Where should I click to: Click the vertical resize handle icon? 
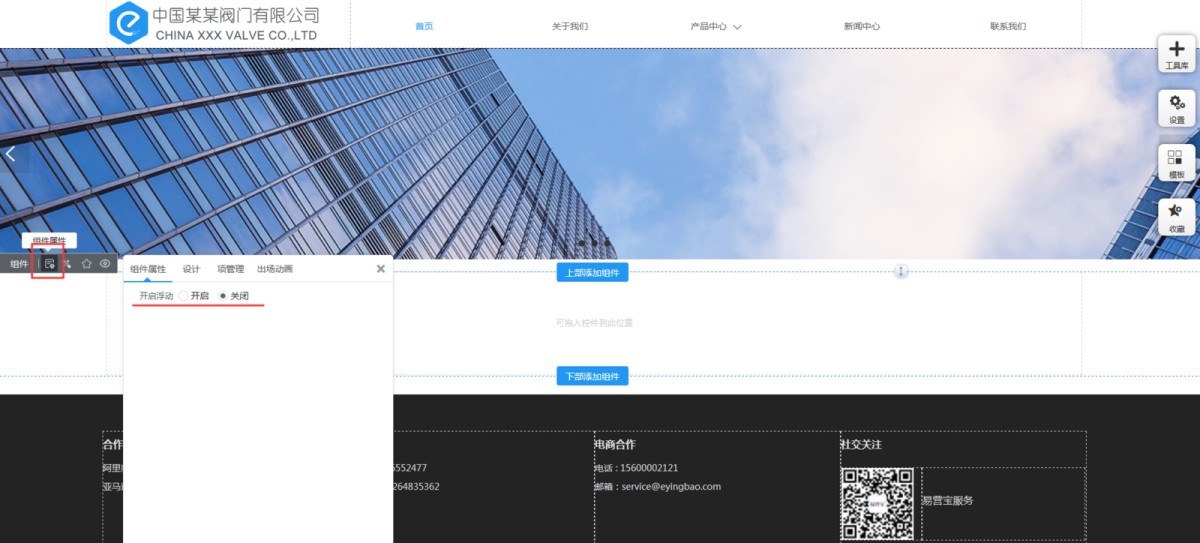(x=901, y=271)
